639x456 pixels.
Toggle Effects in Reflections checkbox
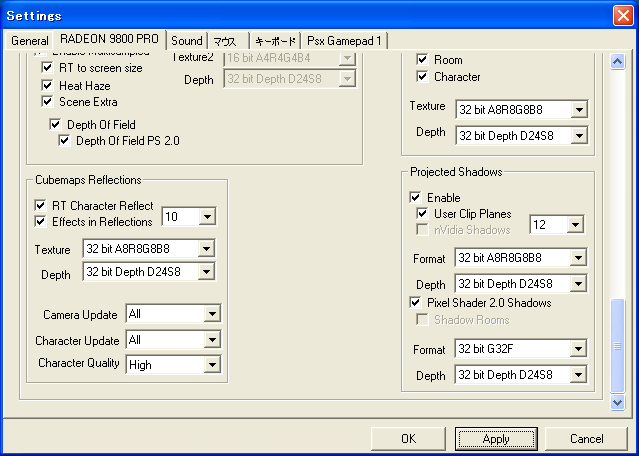(x=40, y=221)
